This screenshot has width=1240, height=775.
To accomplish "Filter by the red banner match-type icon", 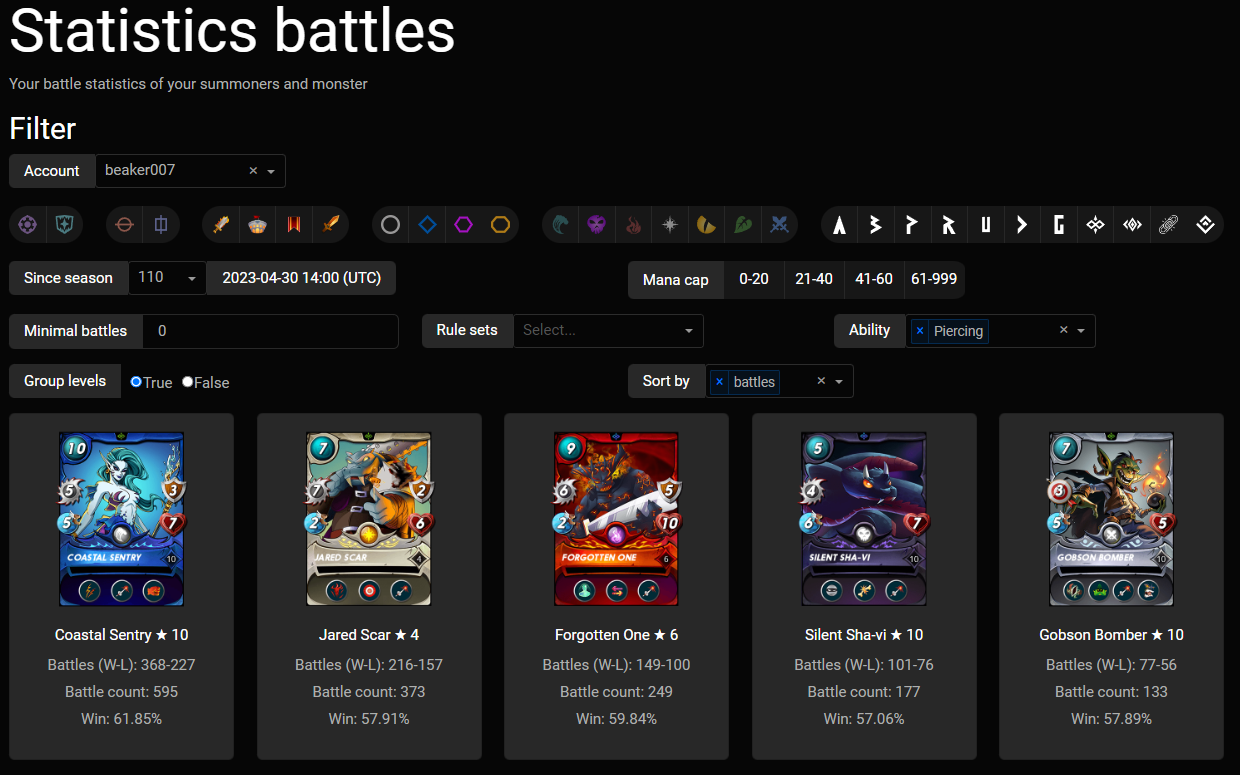I will point(294,225).
